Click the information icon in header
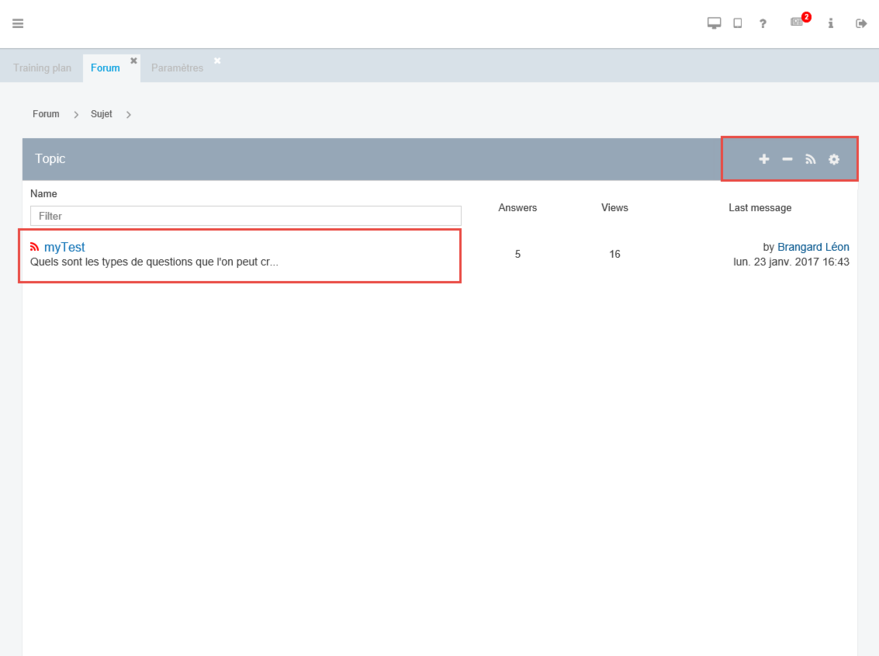The height and width of the screenshot is (656, 879). click(x=830, y=24)
